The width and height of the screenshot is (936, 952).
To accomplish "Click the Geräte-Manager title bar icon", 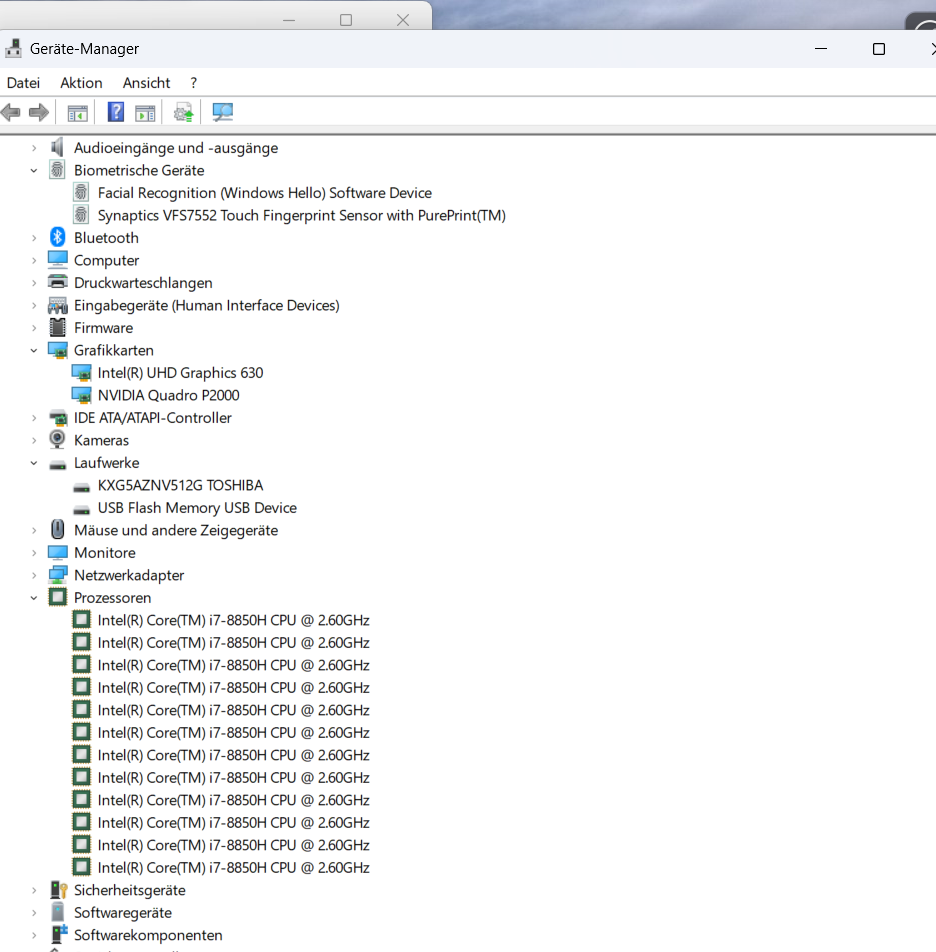I will coord(13,49).
